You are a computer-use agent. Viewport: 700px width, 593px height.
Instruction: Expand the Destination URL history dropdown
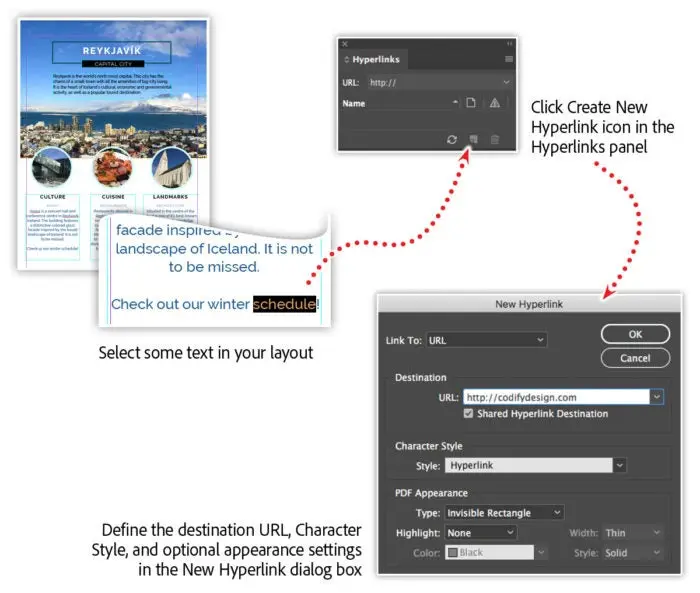[x=657, y=397]
